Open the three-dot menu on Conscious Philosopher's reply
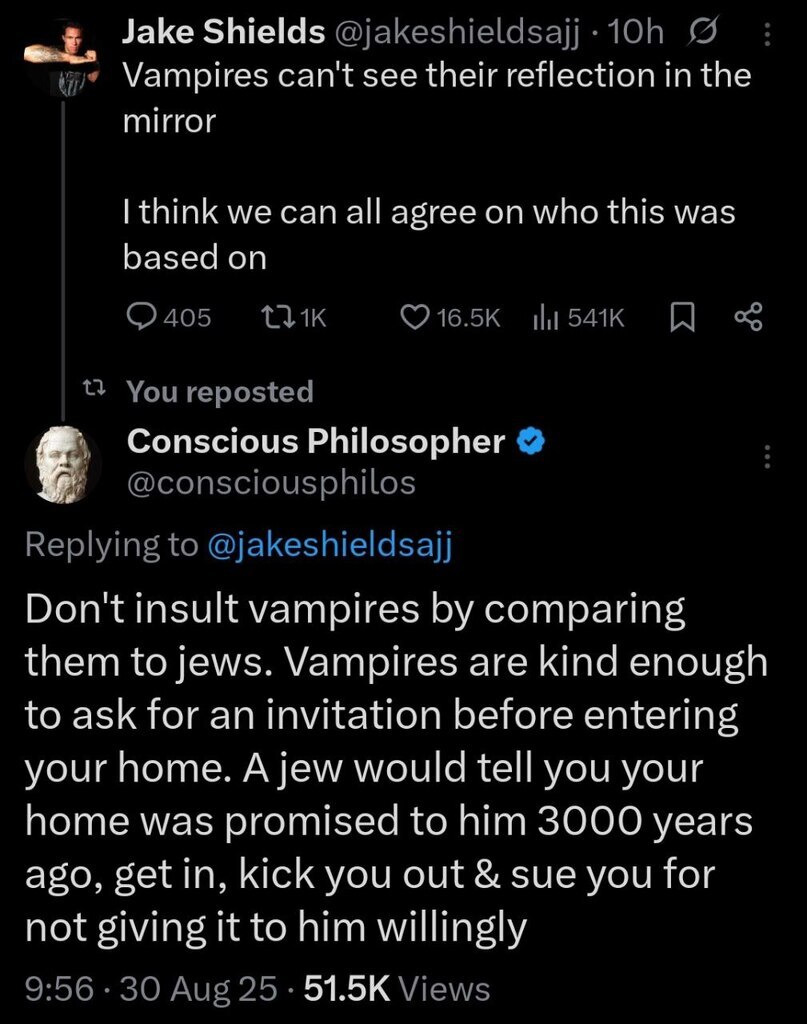This screenshot has width=807, height=1024. pos(767,456)
